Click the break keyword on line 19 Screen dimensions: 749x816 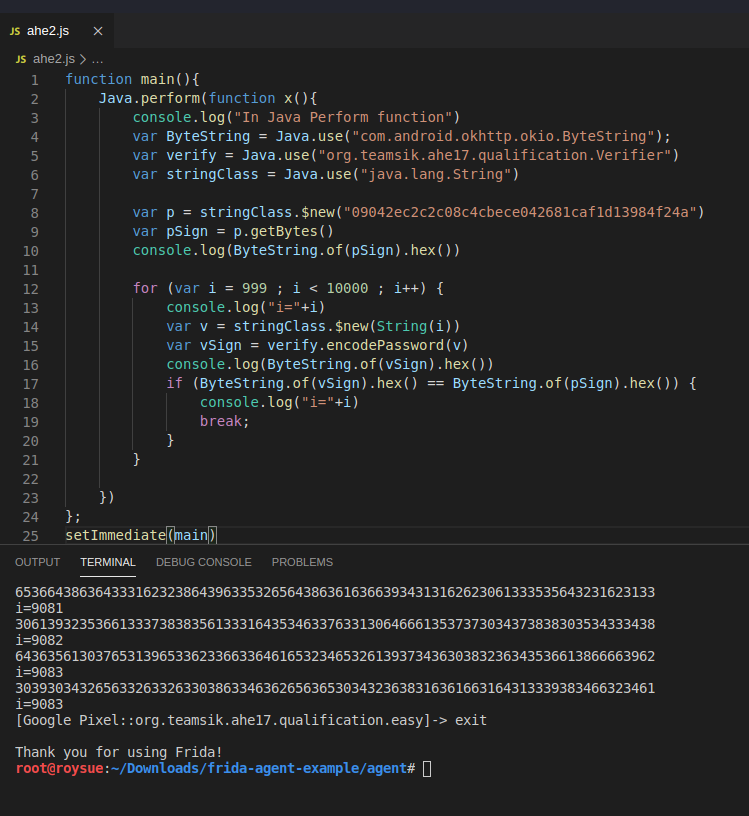223,421
